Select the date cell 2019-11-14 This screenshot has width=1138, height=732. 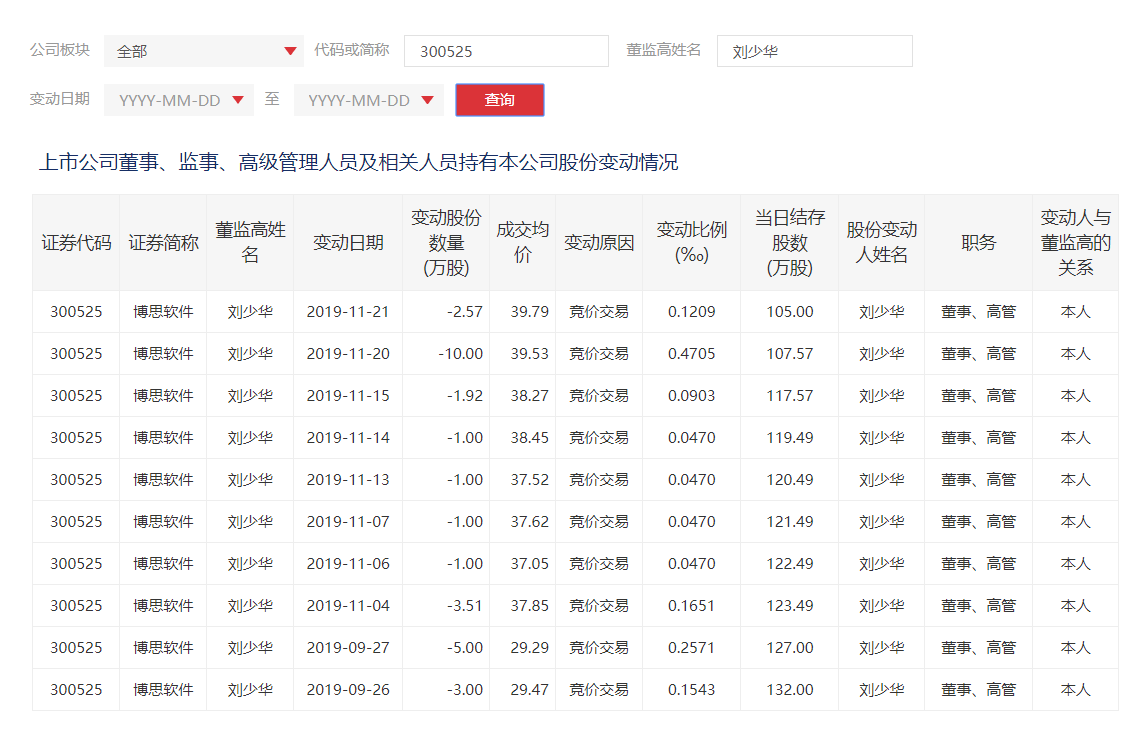point(348,438)
